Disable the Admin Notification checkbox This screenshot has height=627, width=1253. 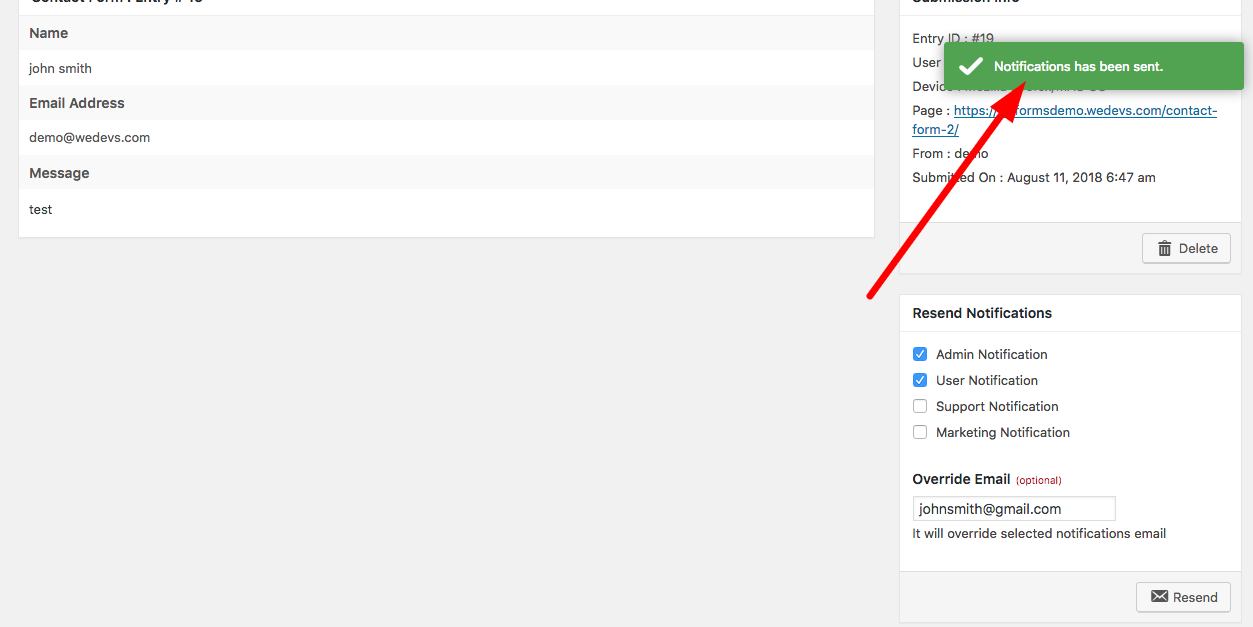(x=919, y=354)
